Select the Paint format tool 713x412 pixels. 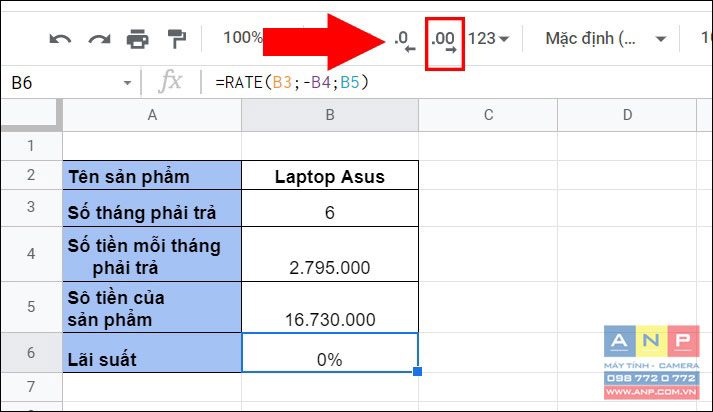176,39
